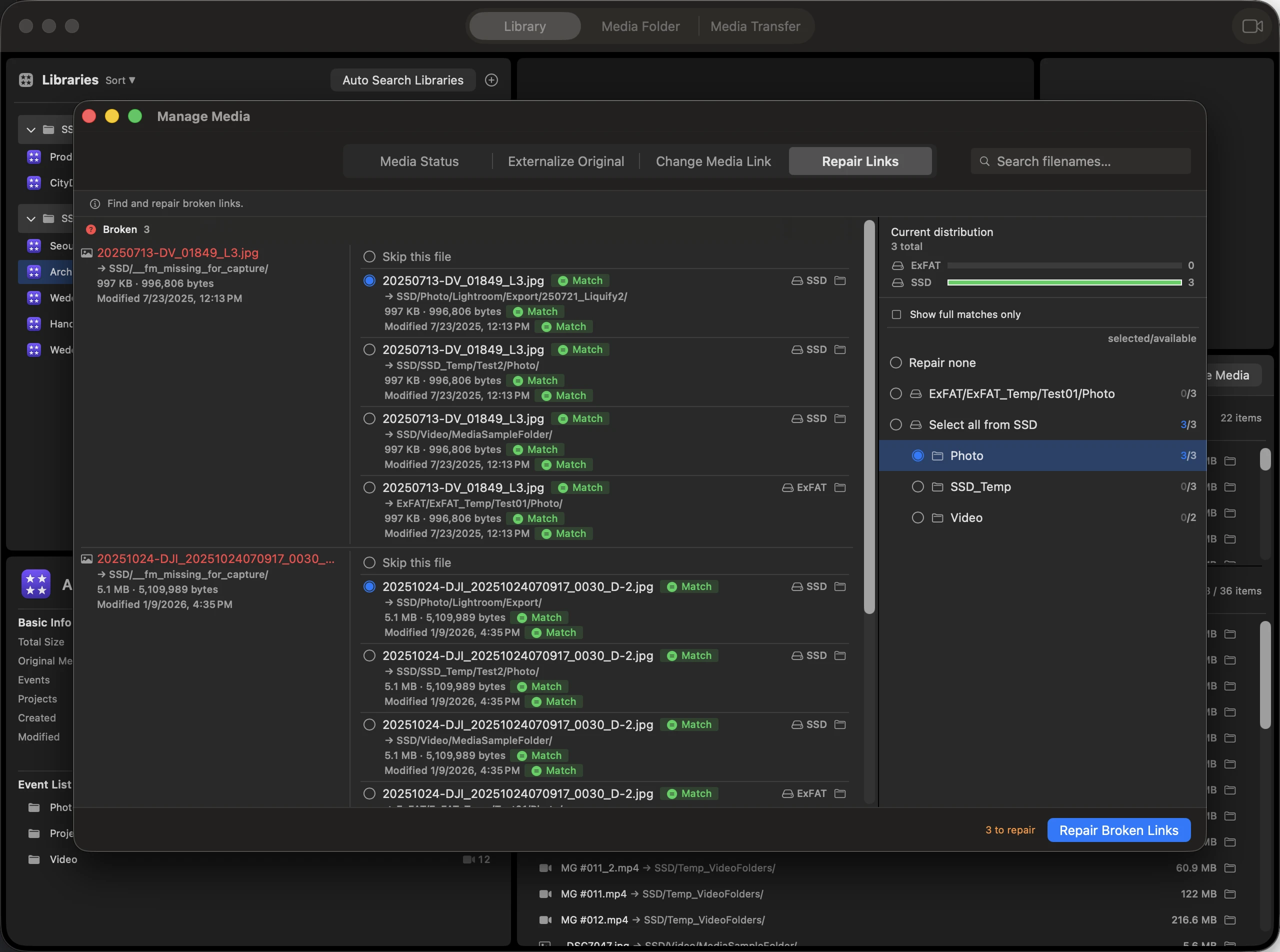The image size is (1280, 952).
Task: Select the Repair none option
Action: (895, 363)
